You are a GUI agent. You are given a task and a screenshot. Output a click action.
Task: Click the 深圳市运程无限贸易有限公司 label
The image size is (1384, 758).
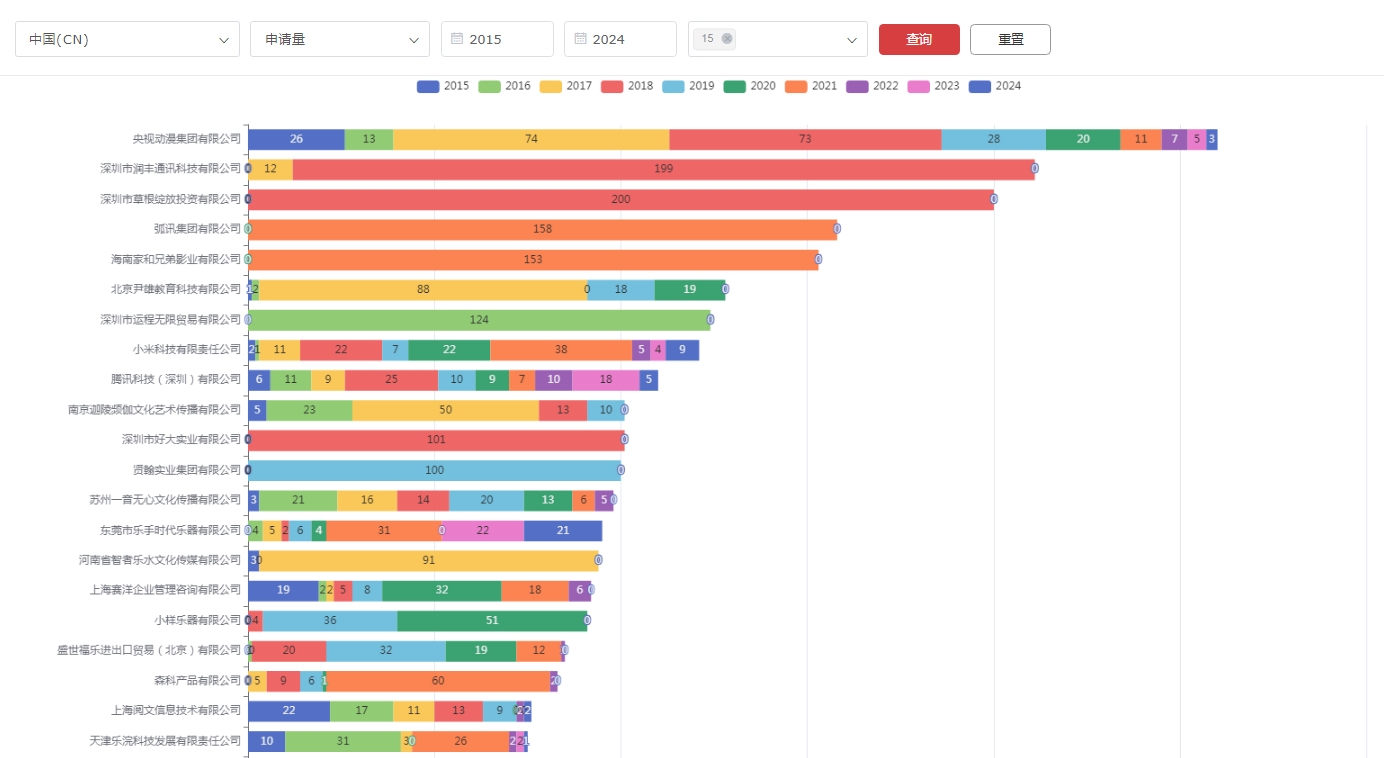coord(171,319)
